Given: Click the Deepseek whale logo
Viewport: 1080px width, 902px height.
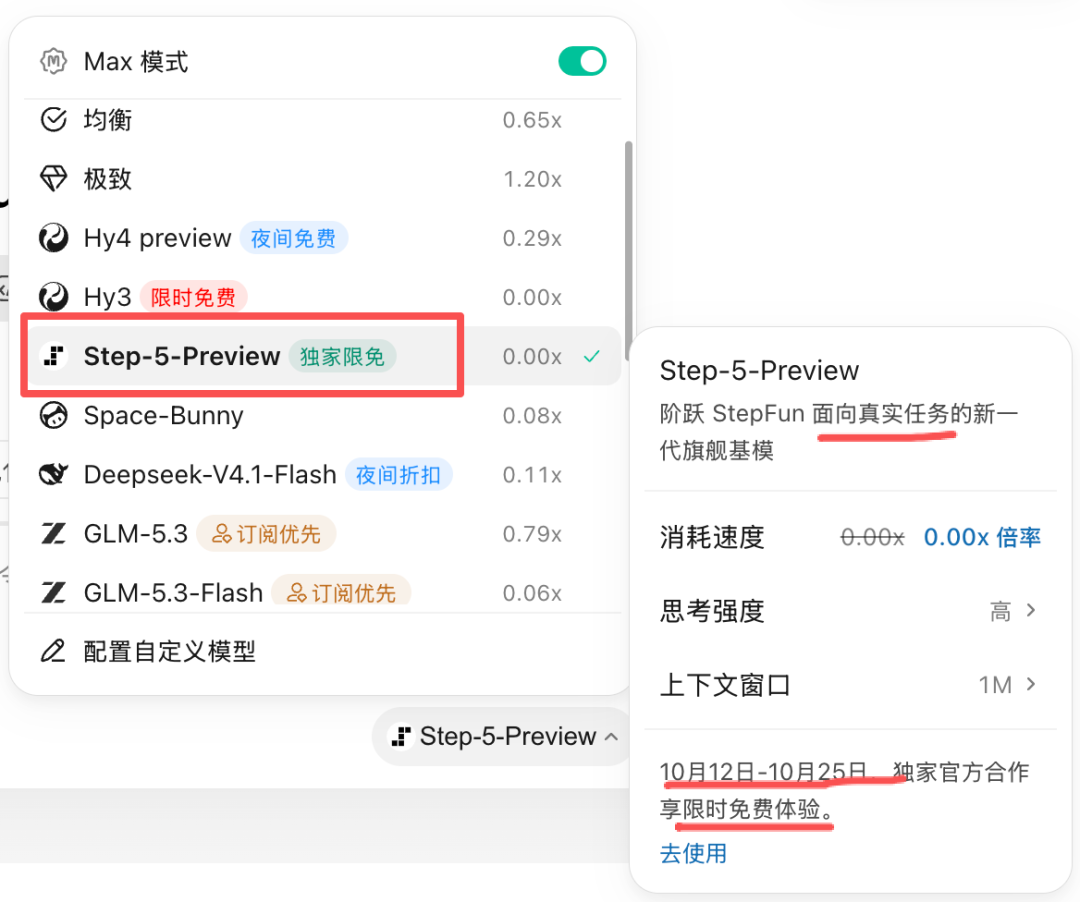Looking at the screenshot, I should click(53, 474).
